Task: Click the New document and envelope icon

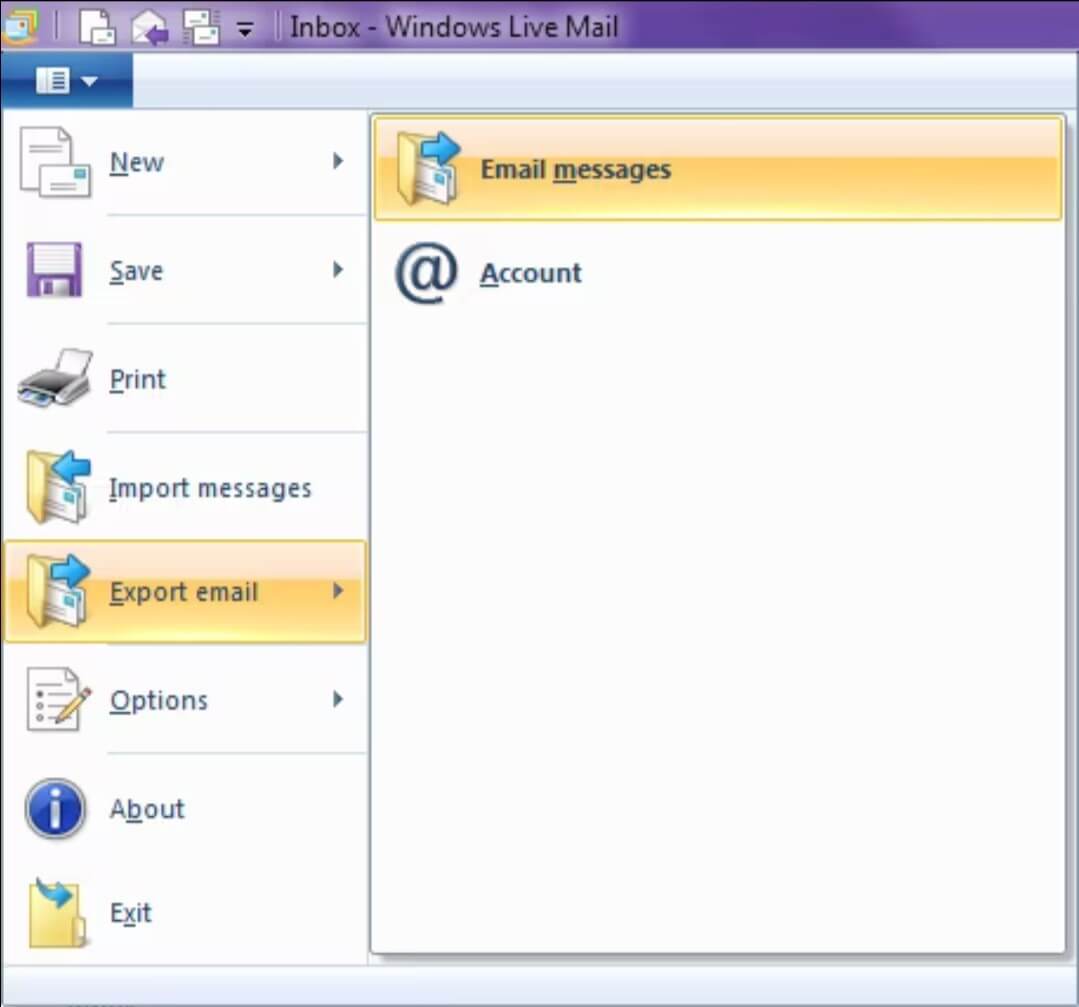Action: [55, 162]
